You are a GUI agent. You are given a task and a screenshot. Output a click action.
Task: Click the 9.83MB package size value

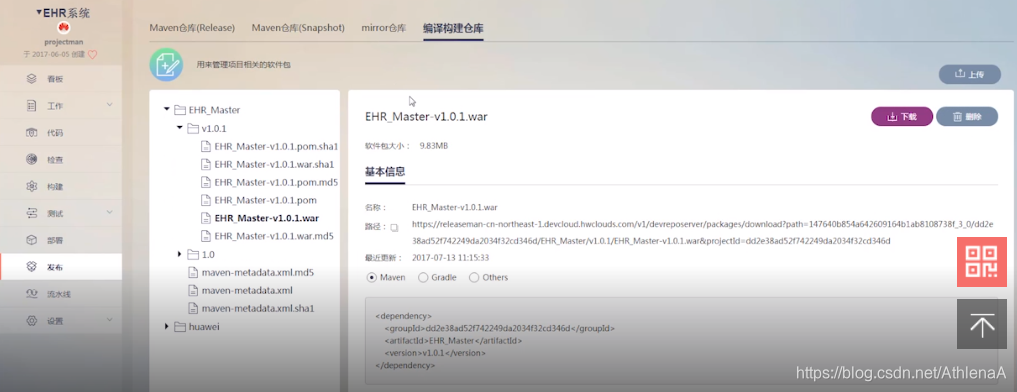[x=433, y=146]
